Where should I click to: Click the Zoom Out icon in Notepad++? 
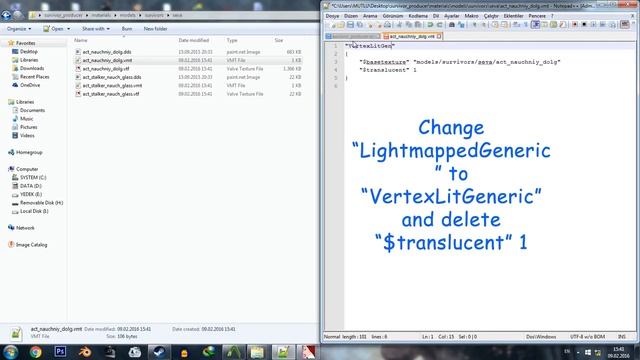pos(483,25)
